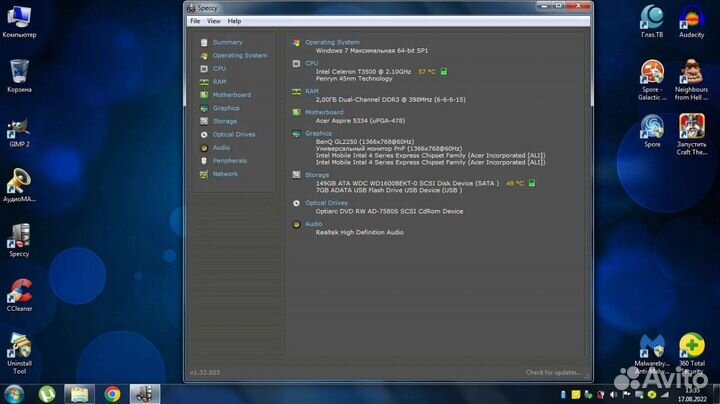Click the Operating System heading in summary panel
Viewport: 720px width, 404px height.
pyautogui.click(x=332, y=42)
